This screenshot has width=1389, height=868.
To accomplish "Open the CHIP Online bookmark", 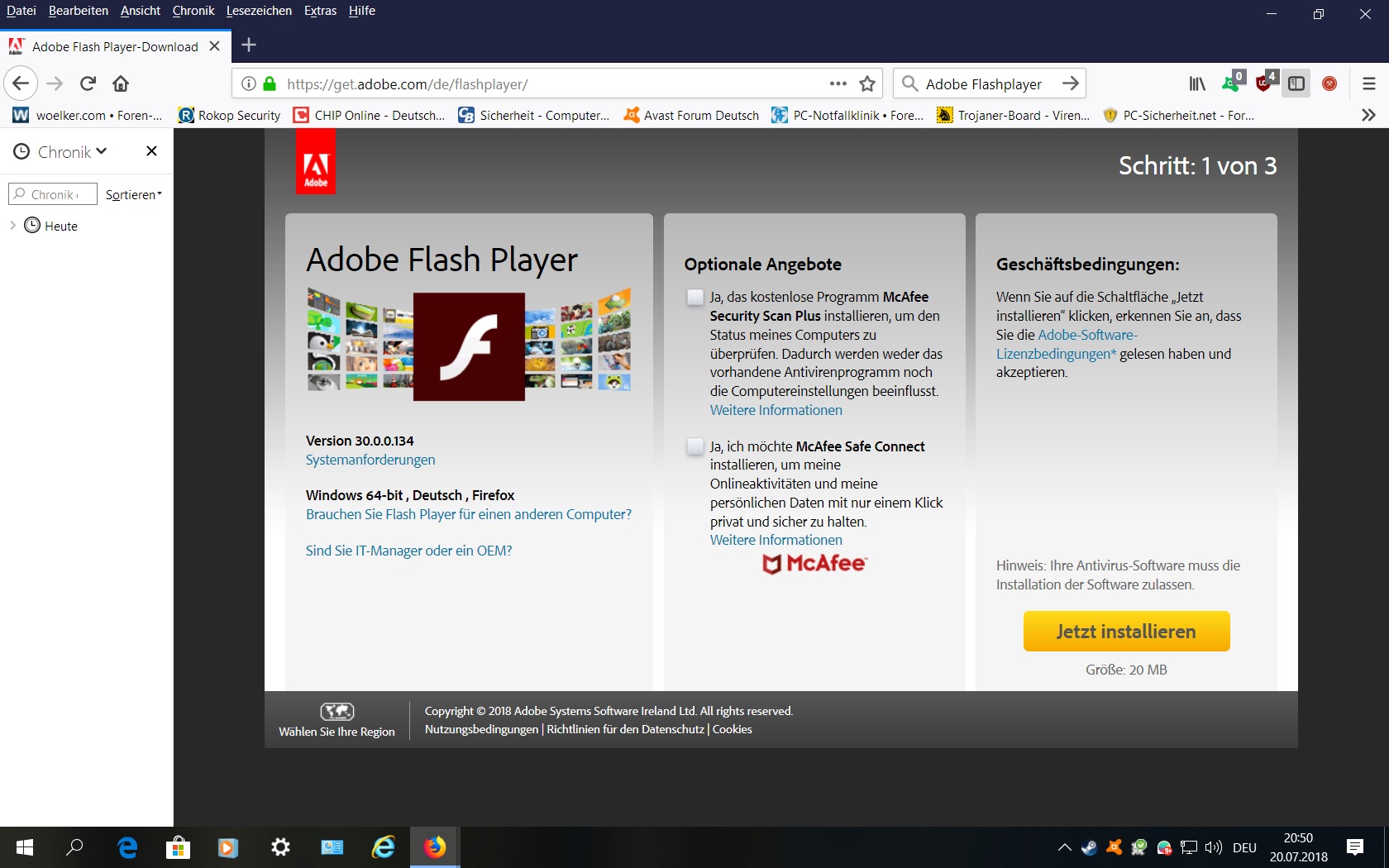I will coord(370,115).
